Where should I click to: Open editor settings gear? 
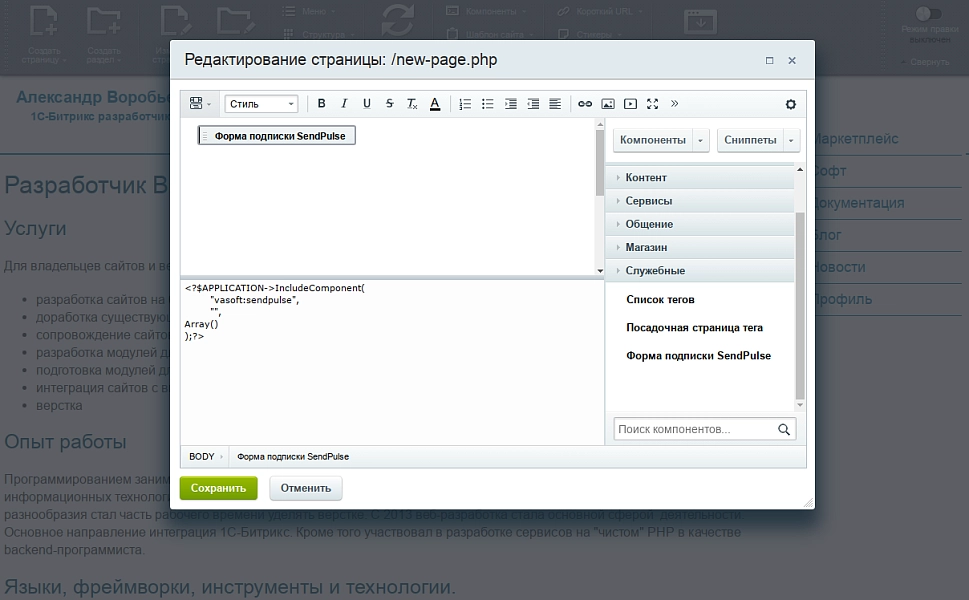coord(790,104)
